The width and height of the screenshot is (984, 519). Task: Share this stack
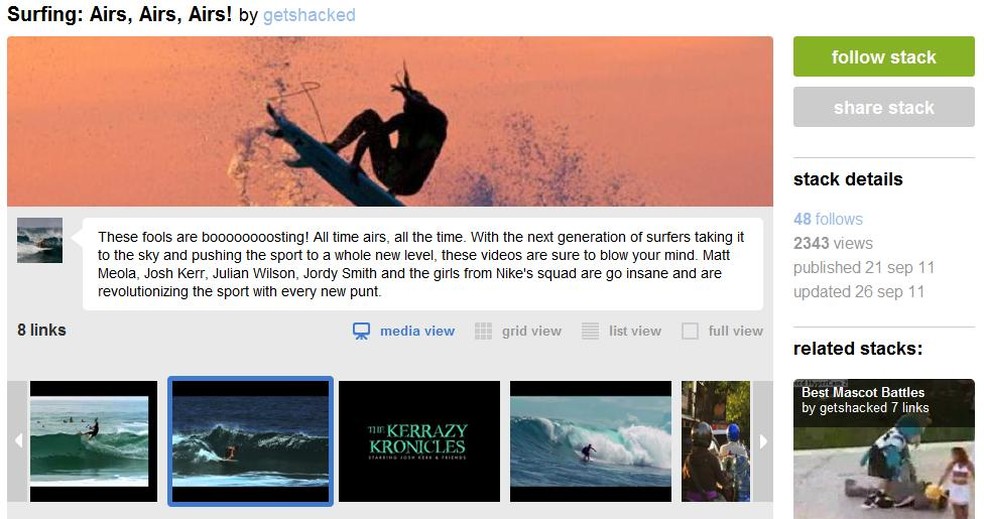(x=884, y=107)
